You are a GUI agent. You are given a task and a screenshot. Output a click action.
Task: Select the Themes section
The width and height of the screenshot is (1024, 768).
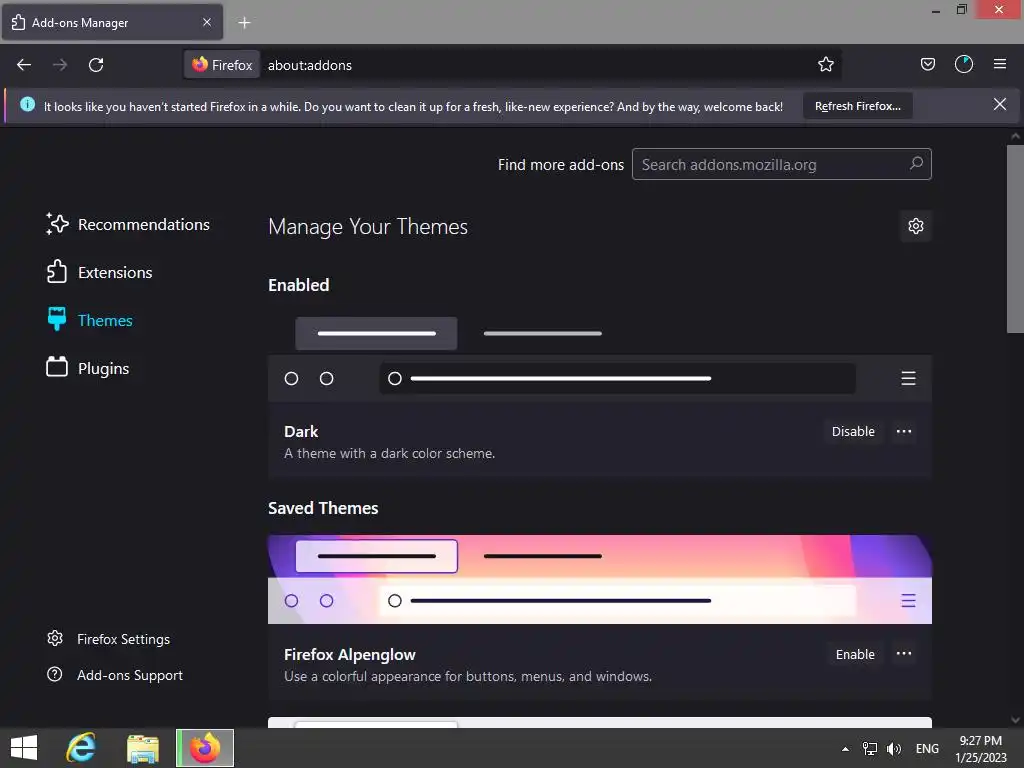tap(89, 320)
